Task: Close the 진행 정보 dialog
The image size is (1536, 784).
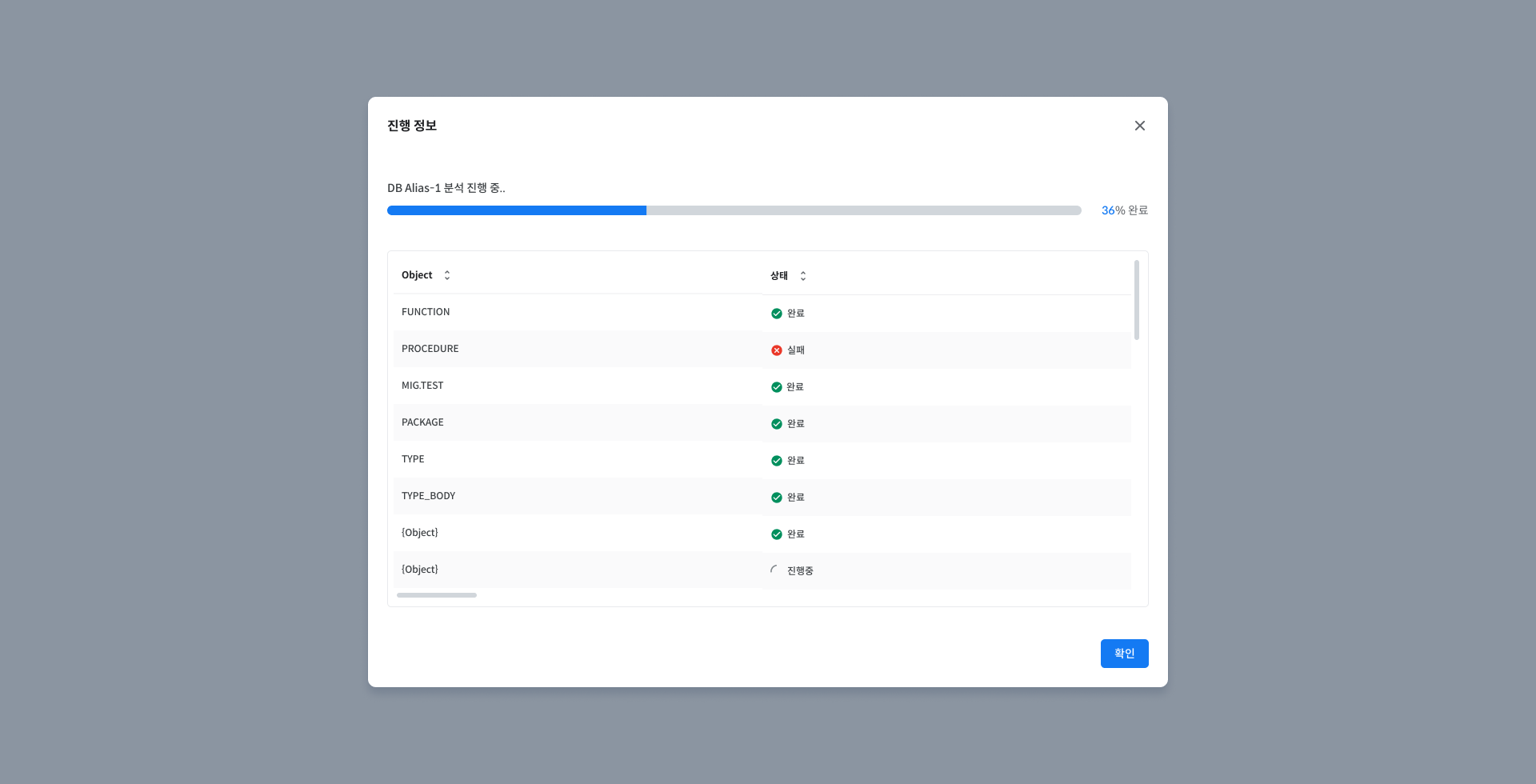Action: click(x=1140, y=126)
